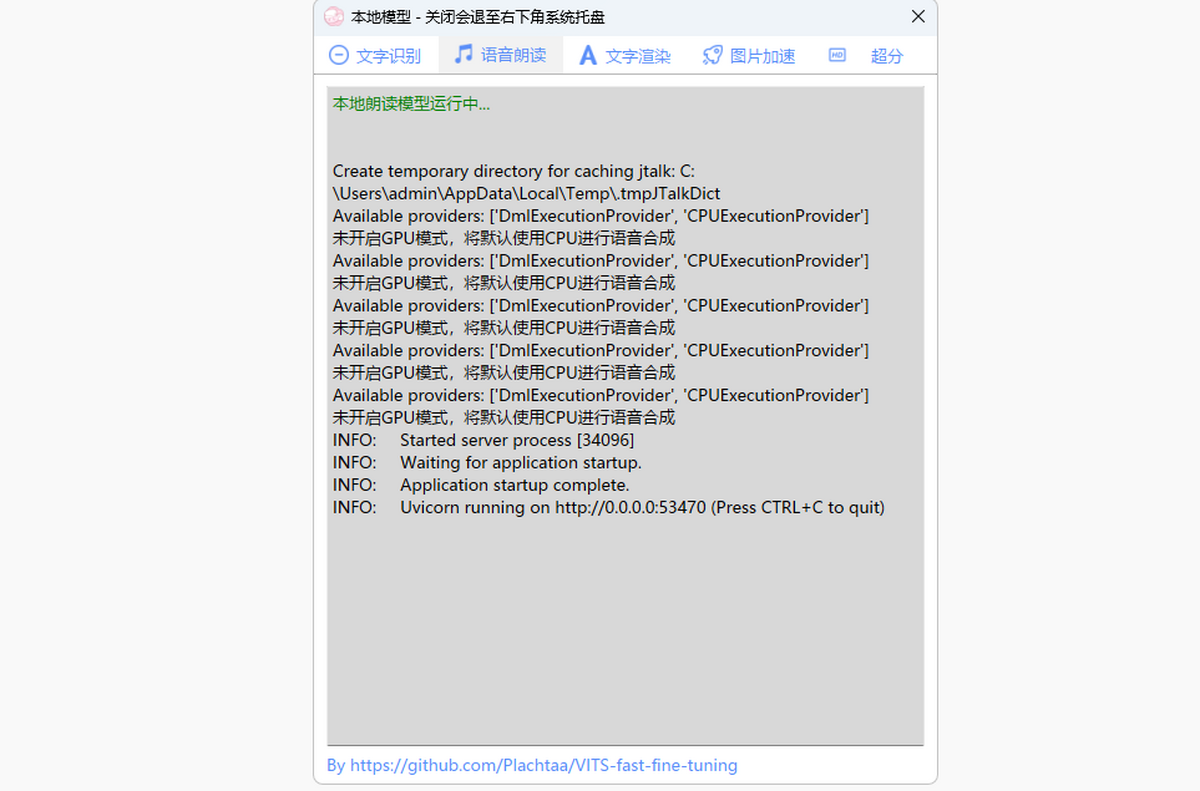Click the music note icon

pos(463,55)
